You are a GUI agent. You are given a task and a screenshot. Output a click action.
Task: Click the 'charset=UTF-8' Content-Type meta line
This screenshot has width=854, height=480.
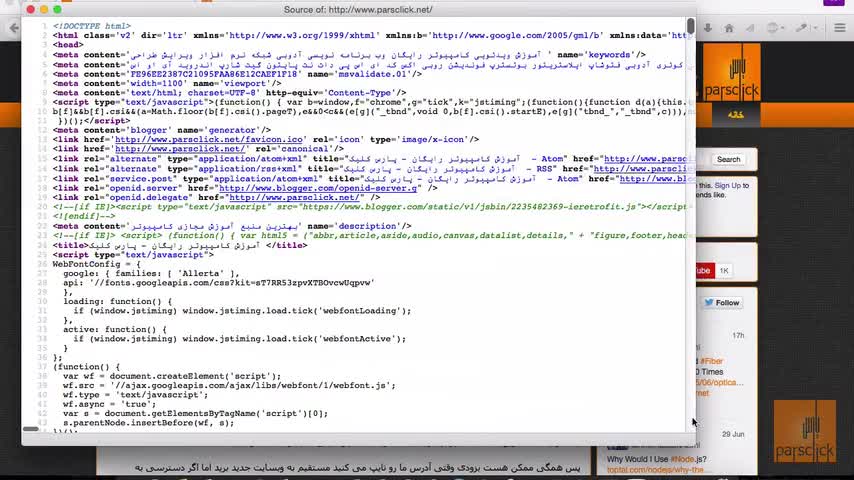point(229,93)
